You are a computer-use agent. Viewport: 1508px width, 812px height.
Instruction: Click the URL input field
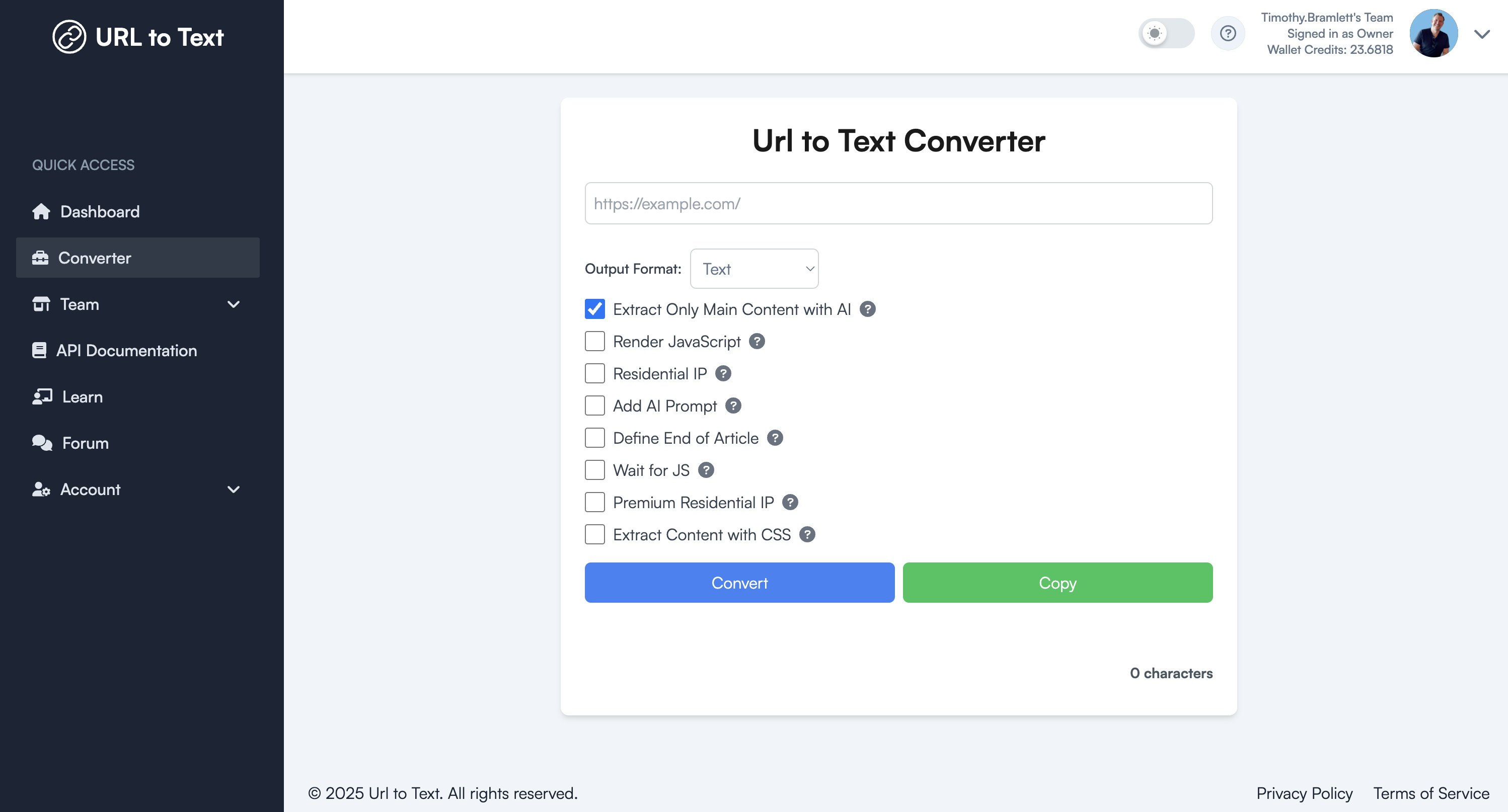[x=898, y=203]
